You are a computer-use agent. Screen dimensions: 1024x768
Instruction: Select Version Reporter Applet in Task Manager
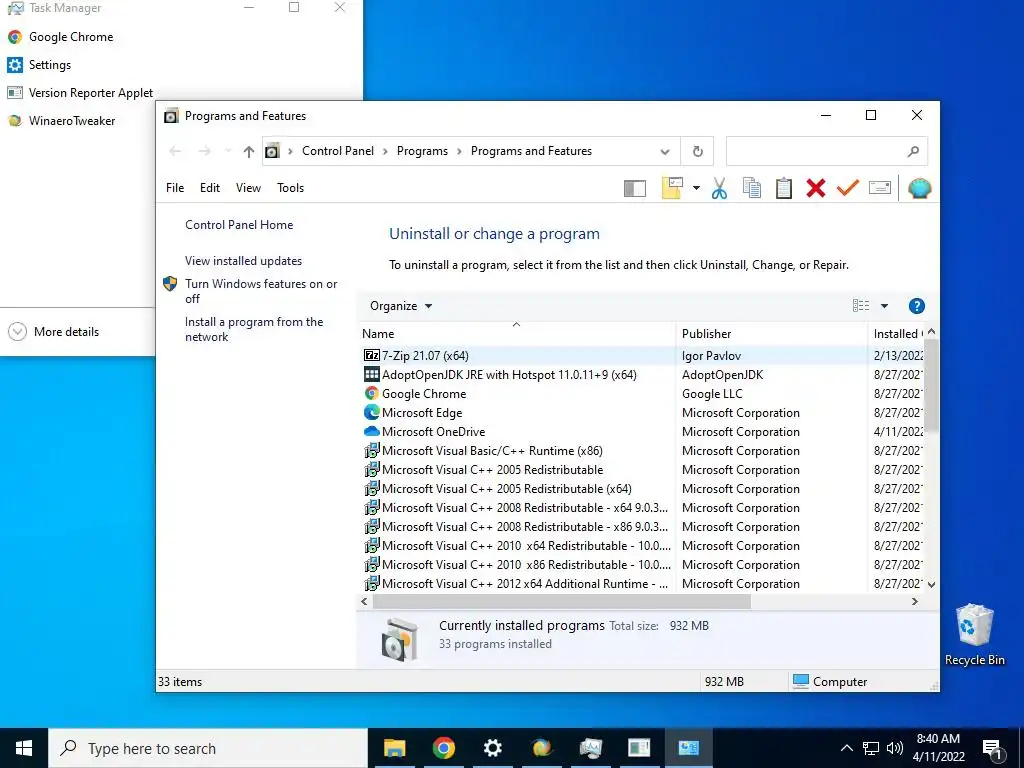91,93
